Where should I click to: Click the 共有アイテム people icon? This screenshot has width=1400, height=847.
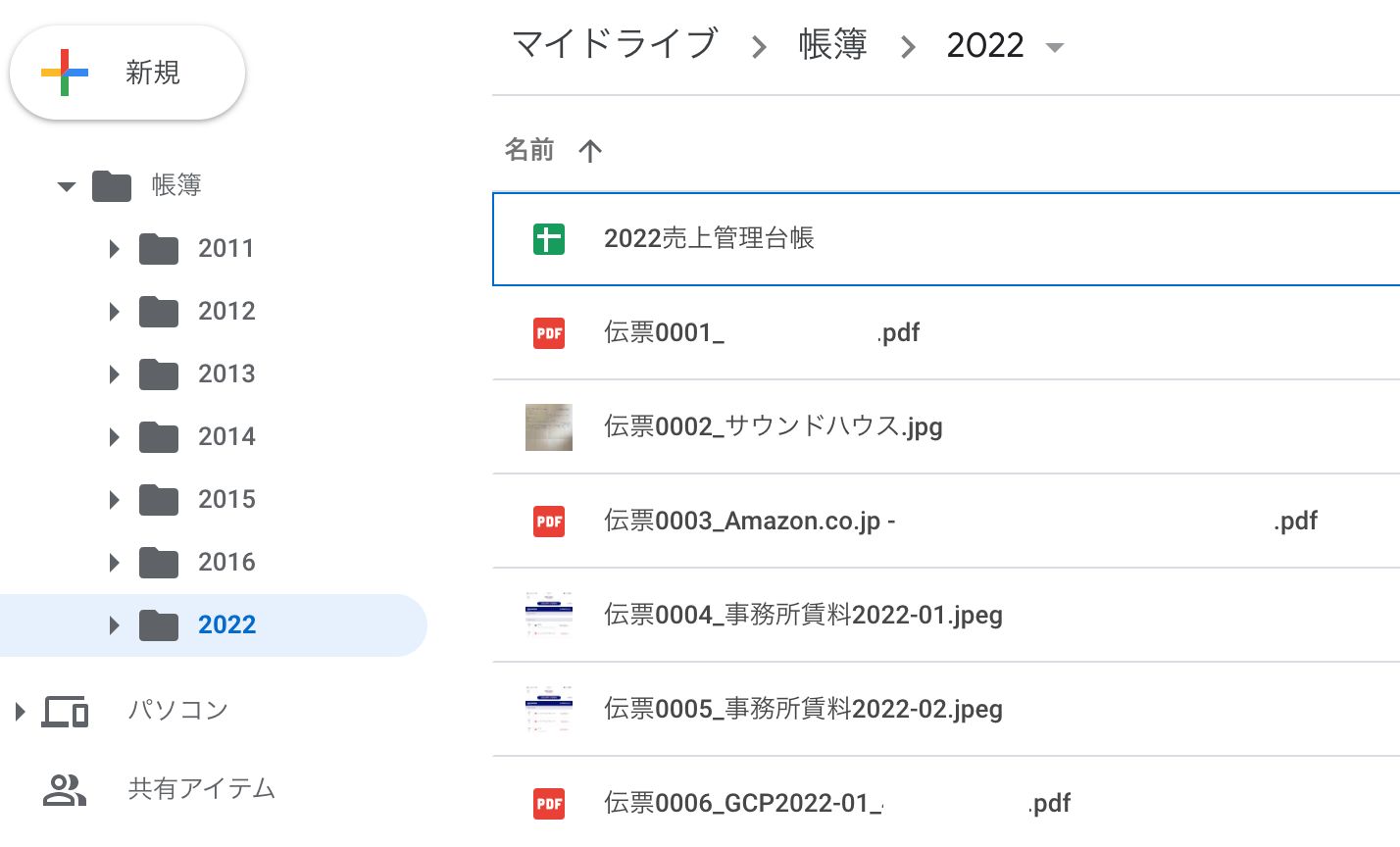click(65, 790)
